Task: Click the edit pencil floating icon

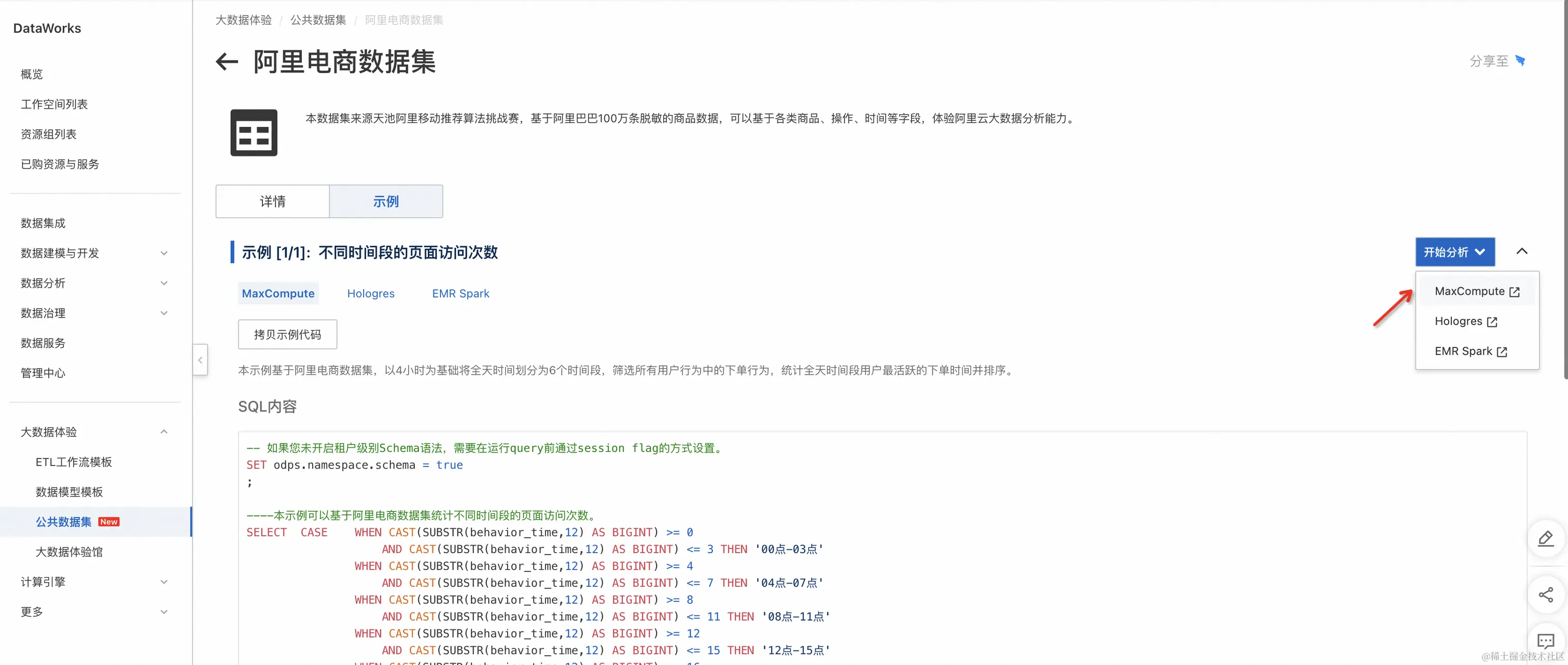Action: [x=1546, y=539]
